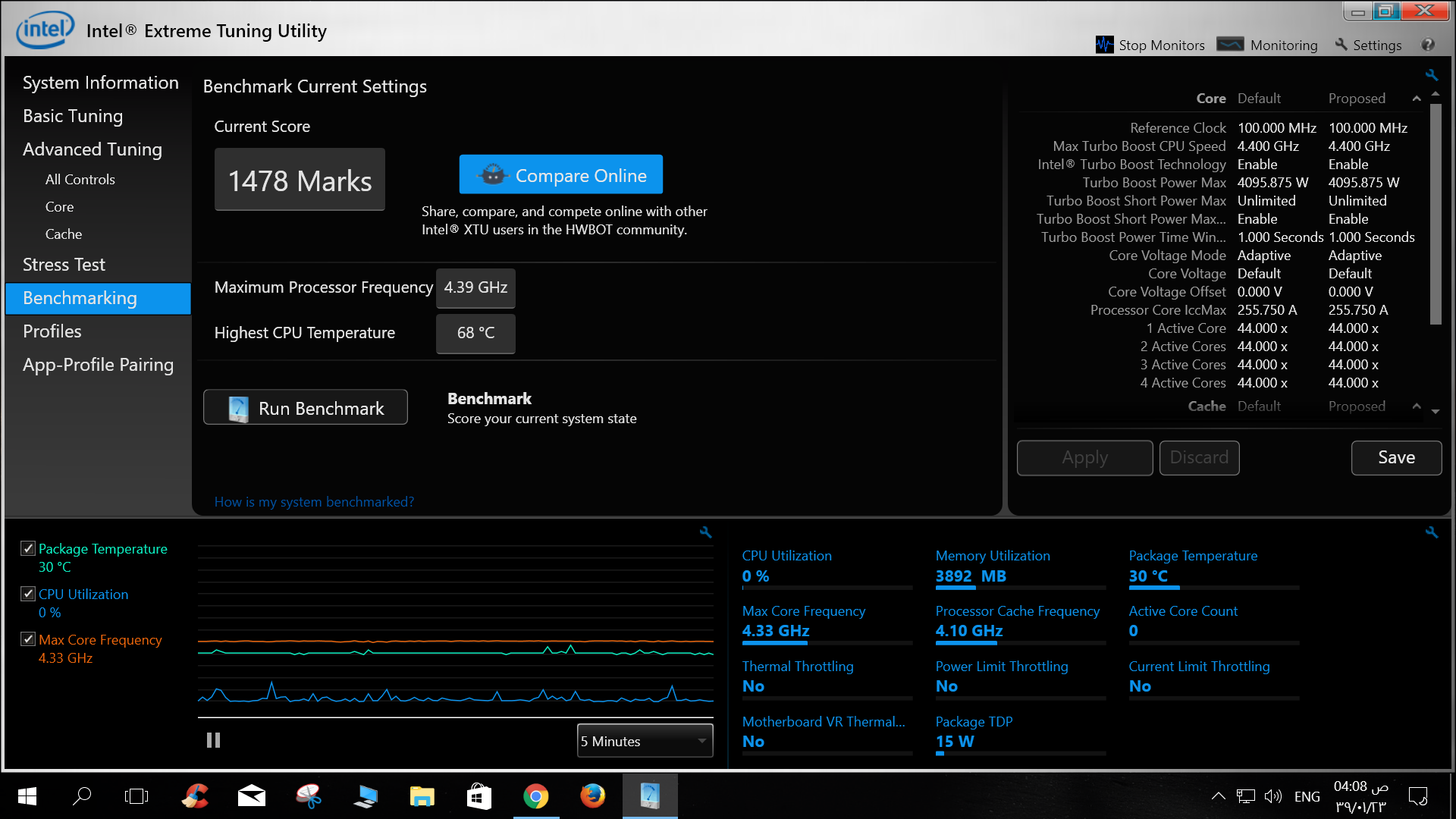Open Mail app from taskbar

coord(251,796)
